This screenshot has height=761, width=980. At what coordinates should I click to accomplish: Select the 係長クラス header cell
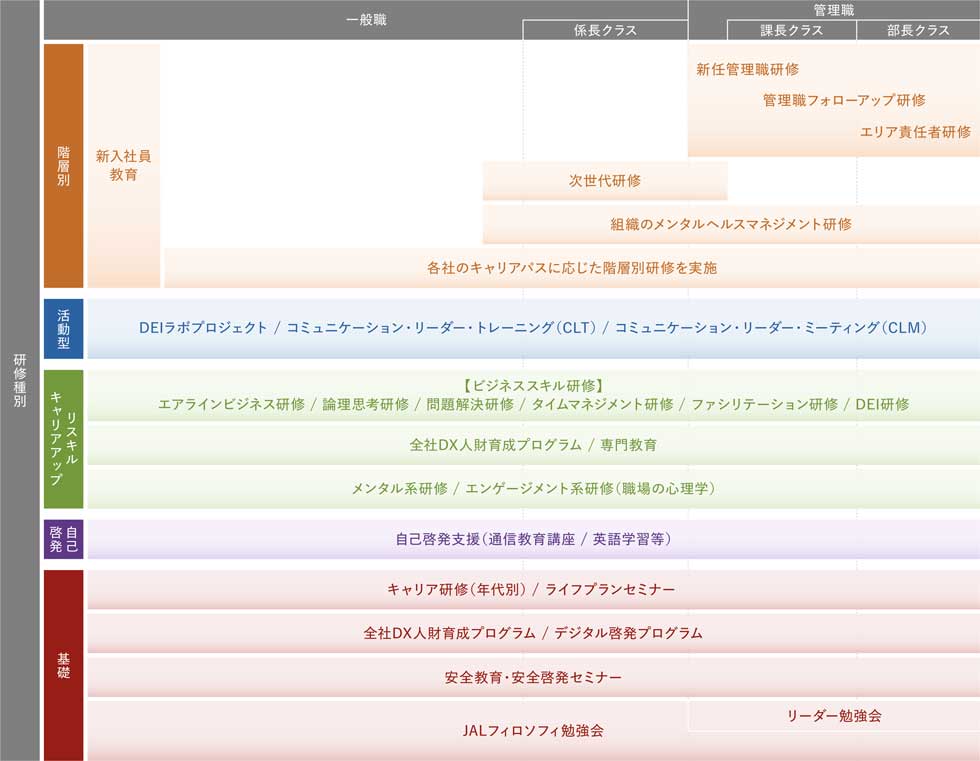point(605,30)
